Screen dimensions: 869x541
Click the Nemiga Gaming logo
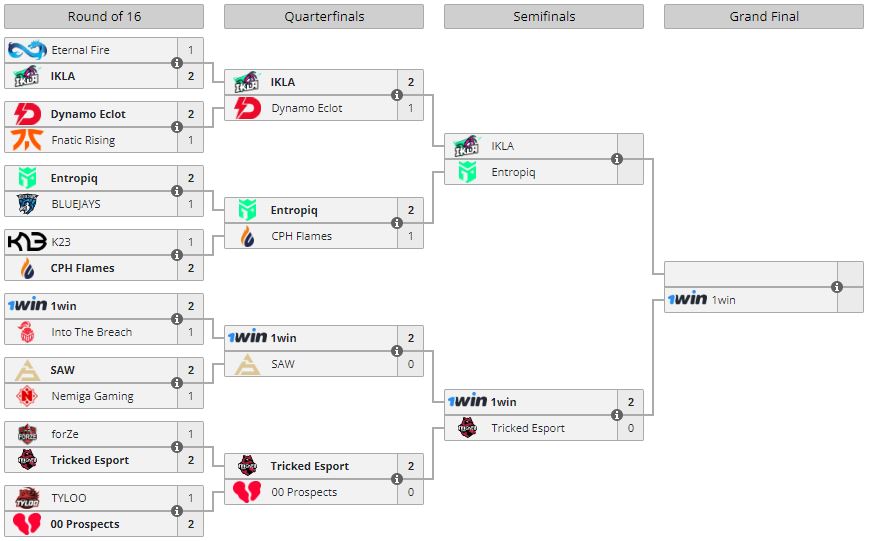27,396
